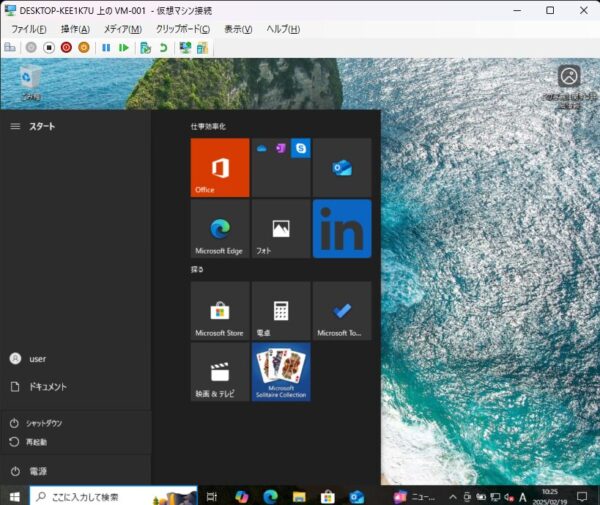600x505 pixels.
Task: Open the desktop shortcut icon at top right
Action: pyautogui.click(x=569, y=86)
